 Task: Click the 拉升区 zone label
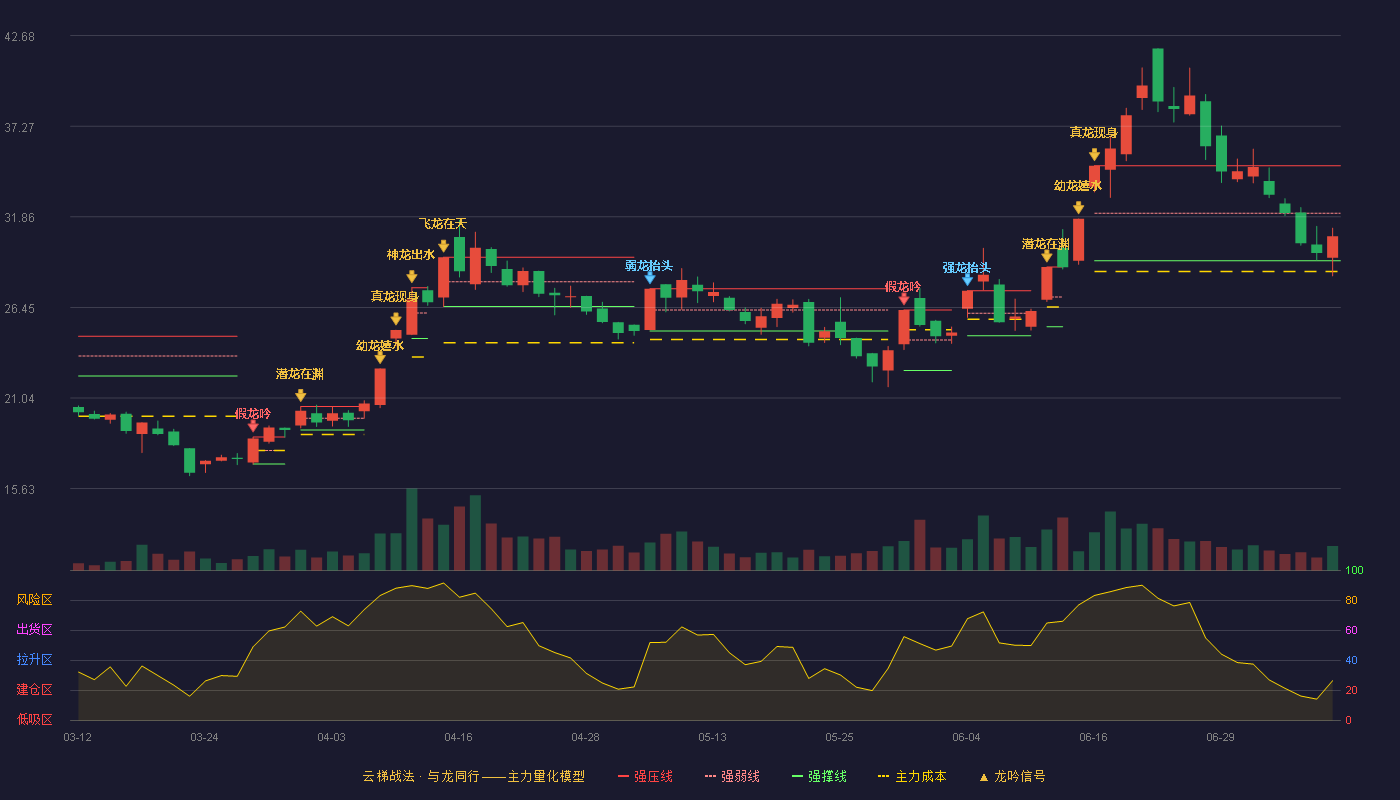(34, 660)
